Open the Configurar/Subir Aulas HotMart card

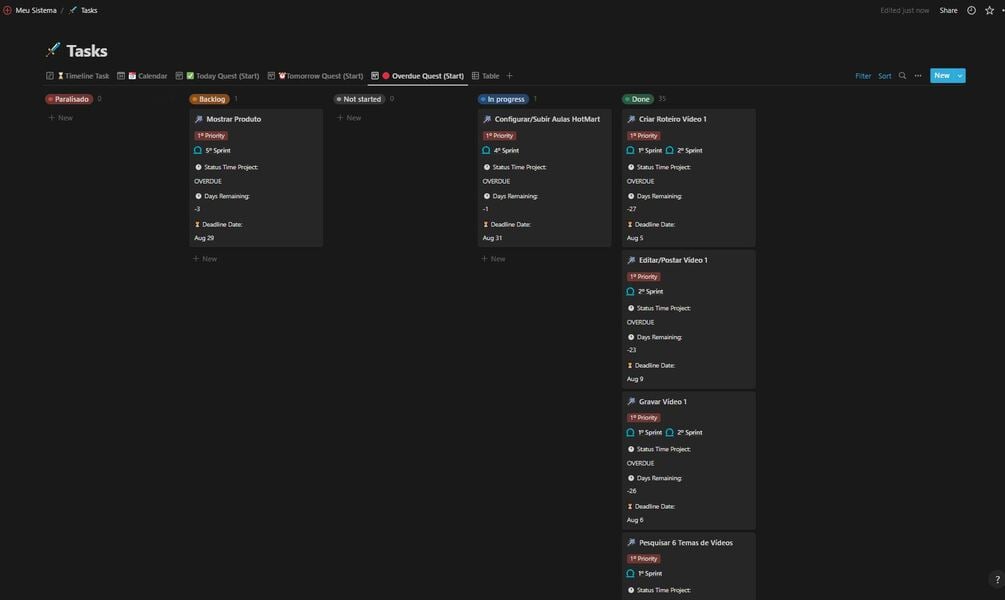coord(544,178)
